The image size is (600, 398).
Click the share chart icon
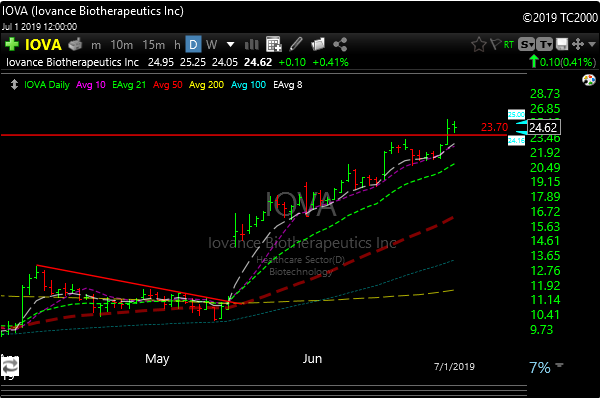[340, 44]
